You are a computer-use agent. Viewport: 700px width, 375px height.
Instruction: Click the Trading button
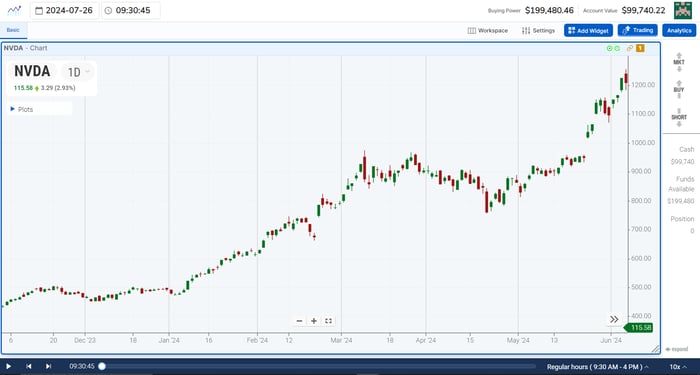[638, 30]
